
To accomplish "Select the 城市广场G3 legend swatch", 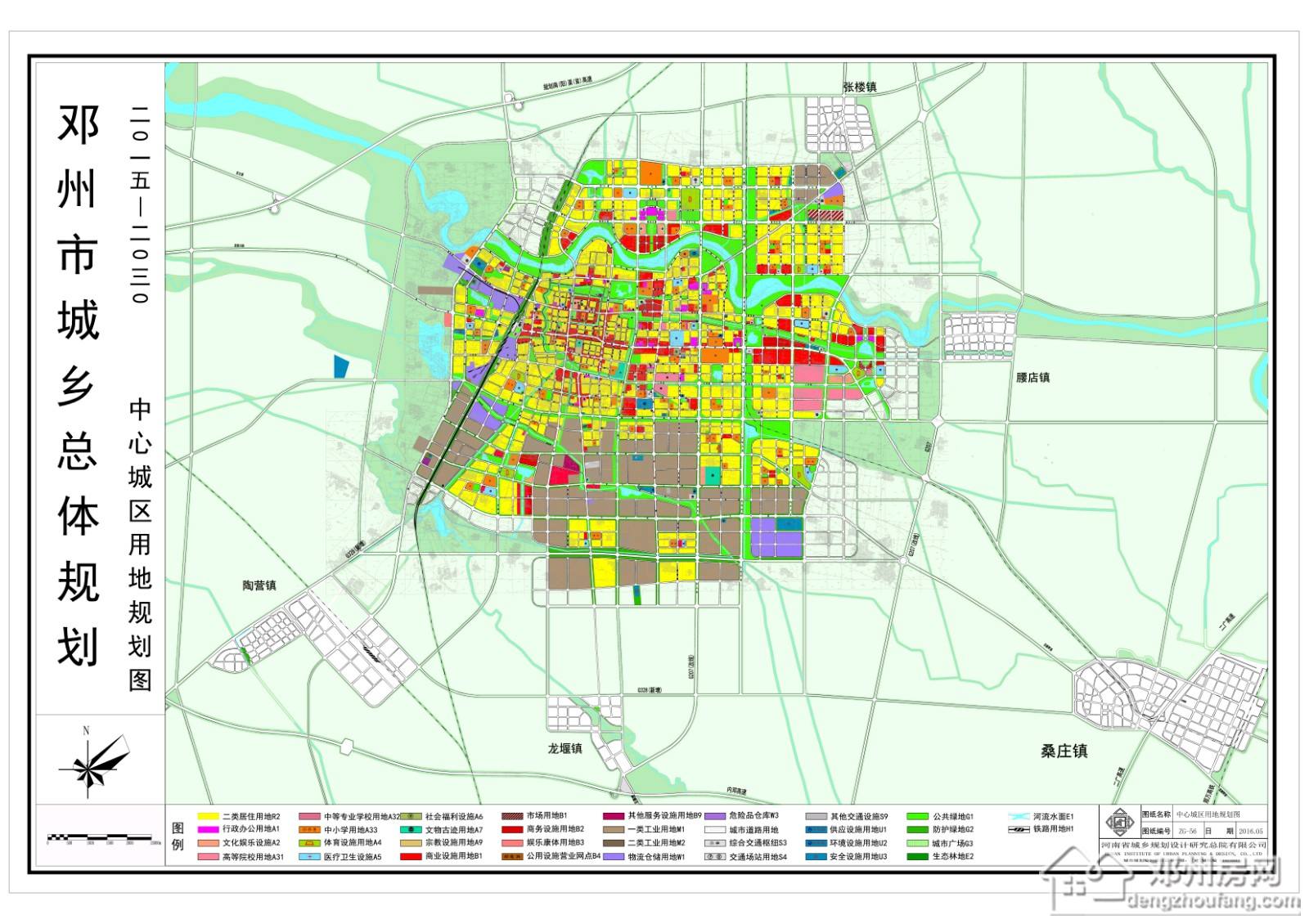I will pos(918,843).
